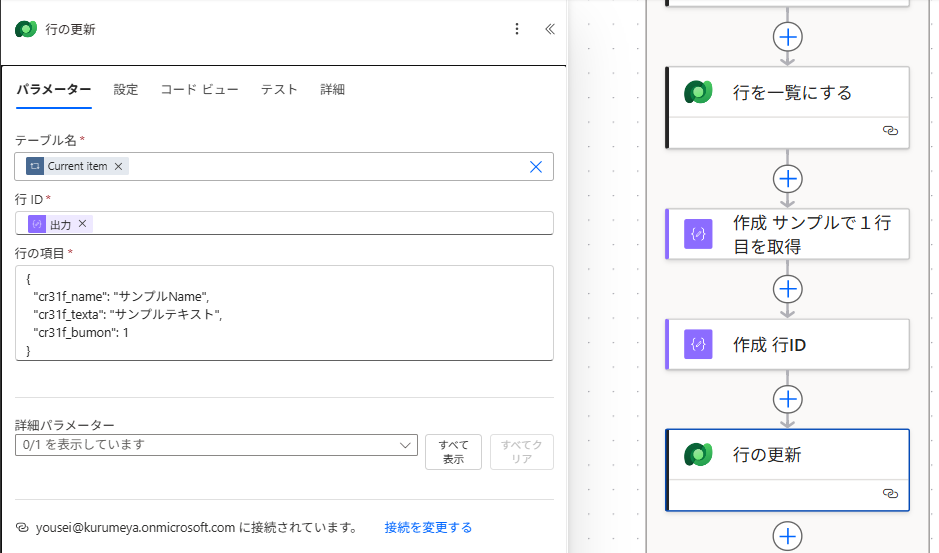Insert a step below the 行を一覧にする action
The height and width of the screenshot is (553, 939).
pos(789,178)
